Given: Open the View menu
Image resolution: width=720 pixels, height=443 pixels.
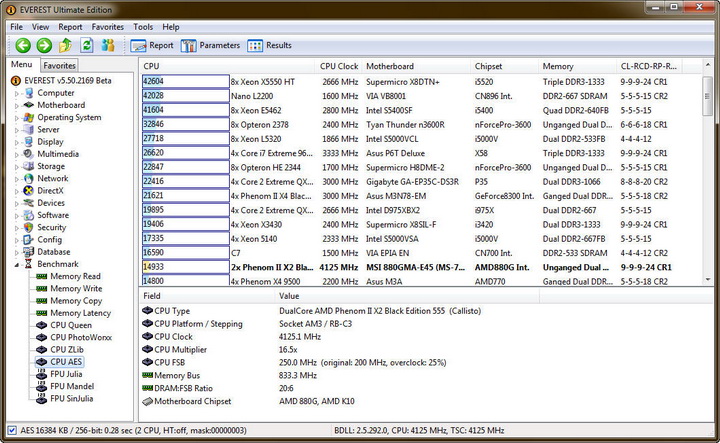Looking at the screenshot, I should click(x=40, y=27).
